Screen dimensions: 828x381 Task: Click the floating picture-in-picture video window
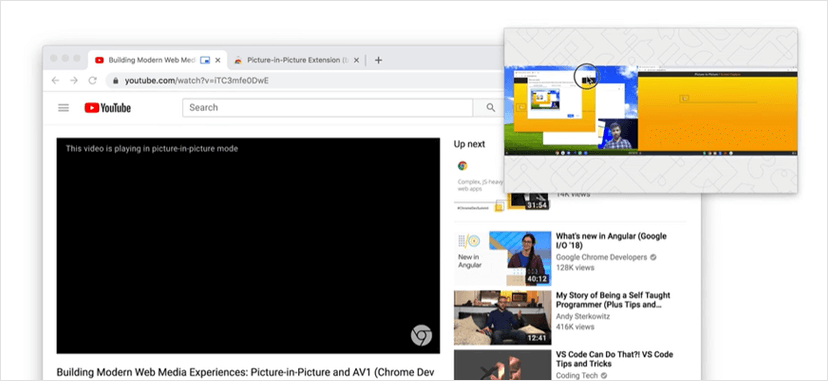(651, 110)
